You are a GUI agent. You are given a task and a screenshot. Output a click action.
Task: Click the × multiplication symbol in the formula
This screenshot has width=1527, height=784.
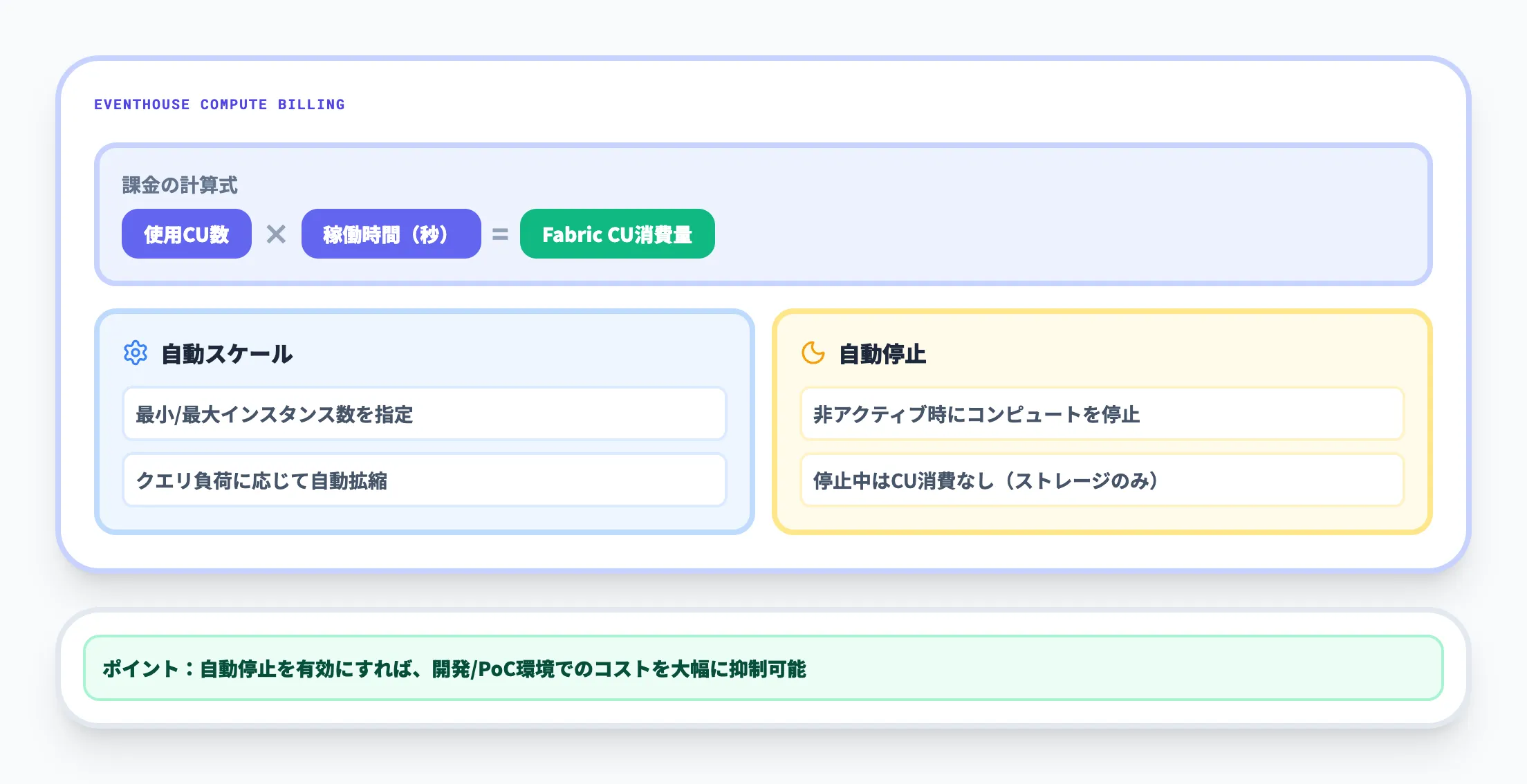pos(276,234)
